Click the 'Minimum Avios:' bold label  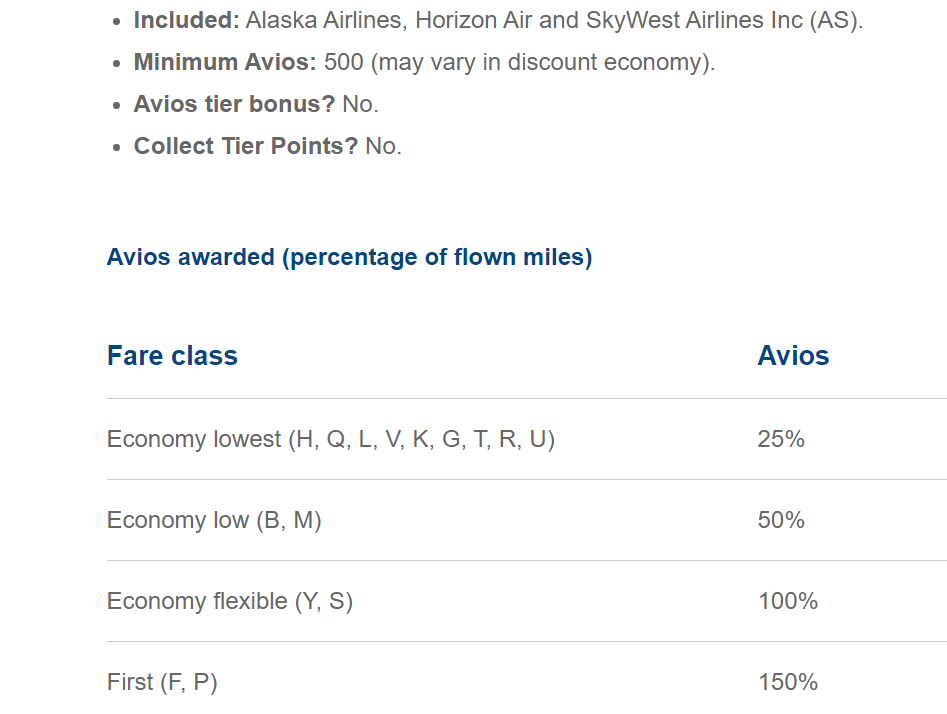tap(225, 62)
